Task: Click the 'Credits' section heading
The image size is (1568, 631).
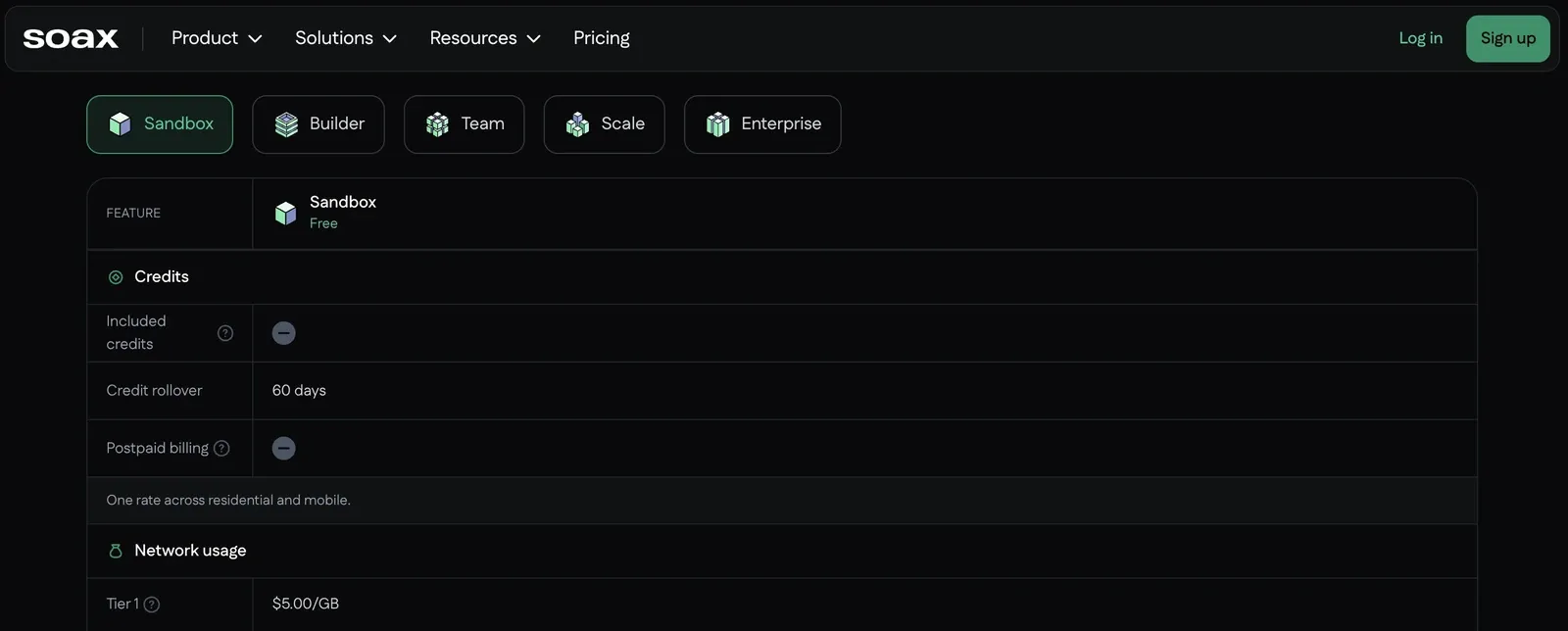Action: click(x=162, y=276)
